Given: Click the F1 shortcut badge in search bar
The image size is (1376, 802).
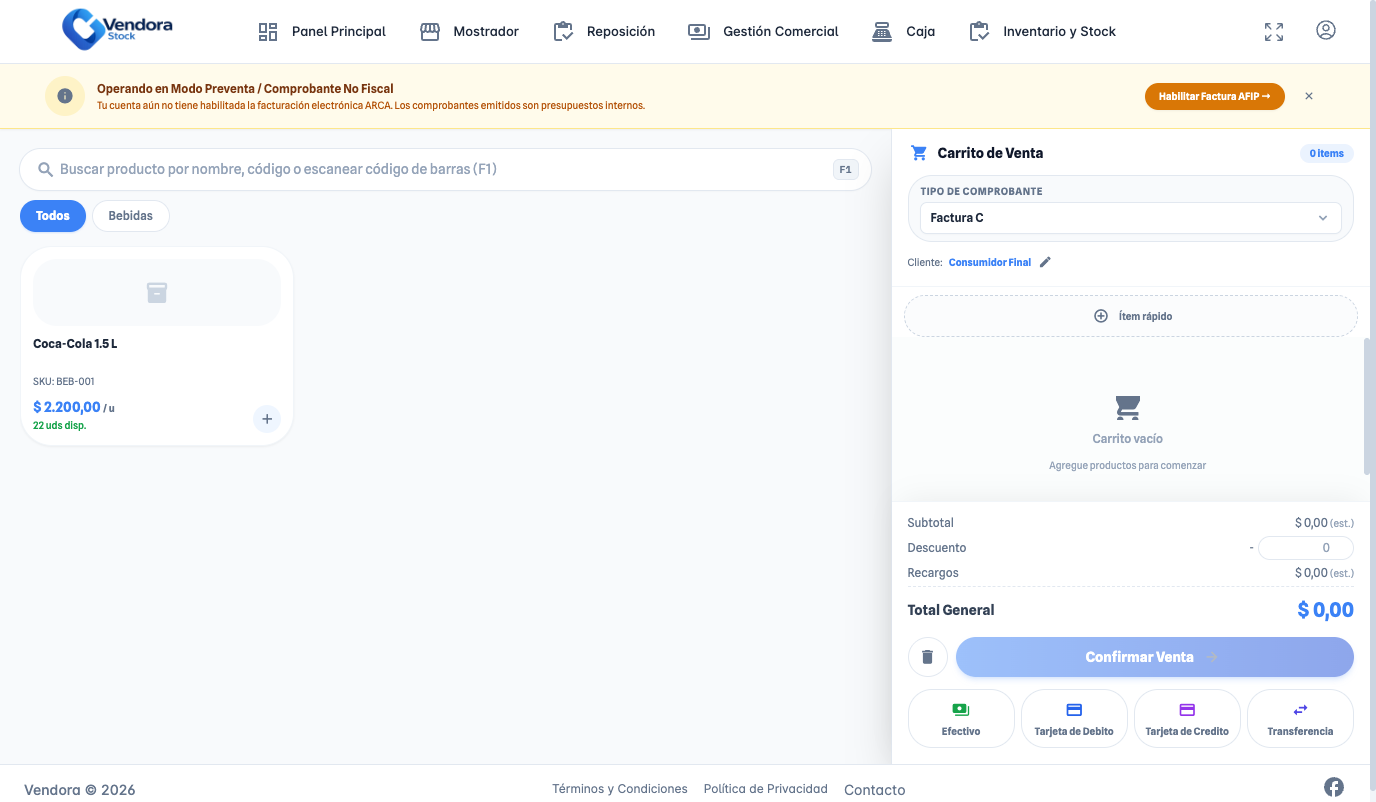Looking at the screenshot, I should (845, 170).
